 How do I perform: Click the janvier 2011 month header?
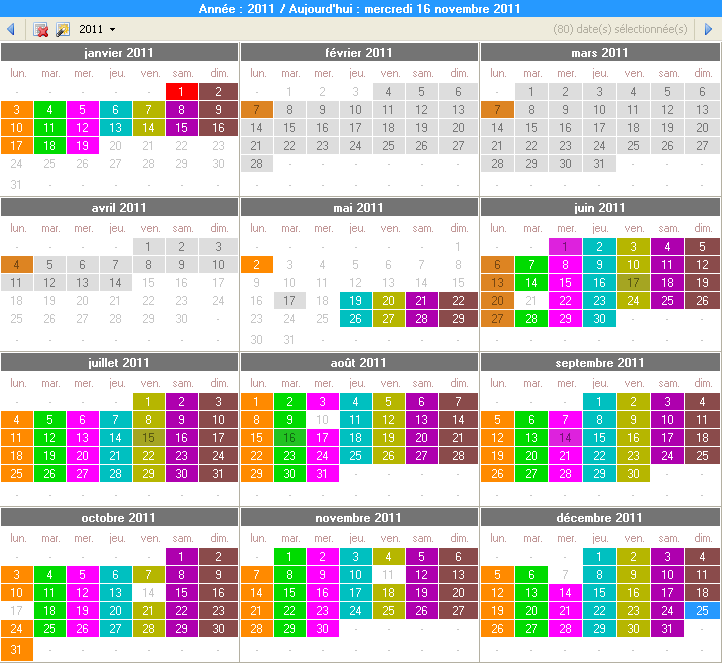tap(119, 52)
